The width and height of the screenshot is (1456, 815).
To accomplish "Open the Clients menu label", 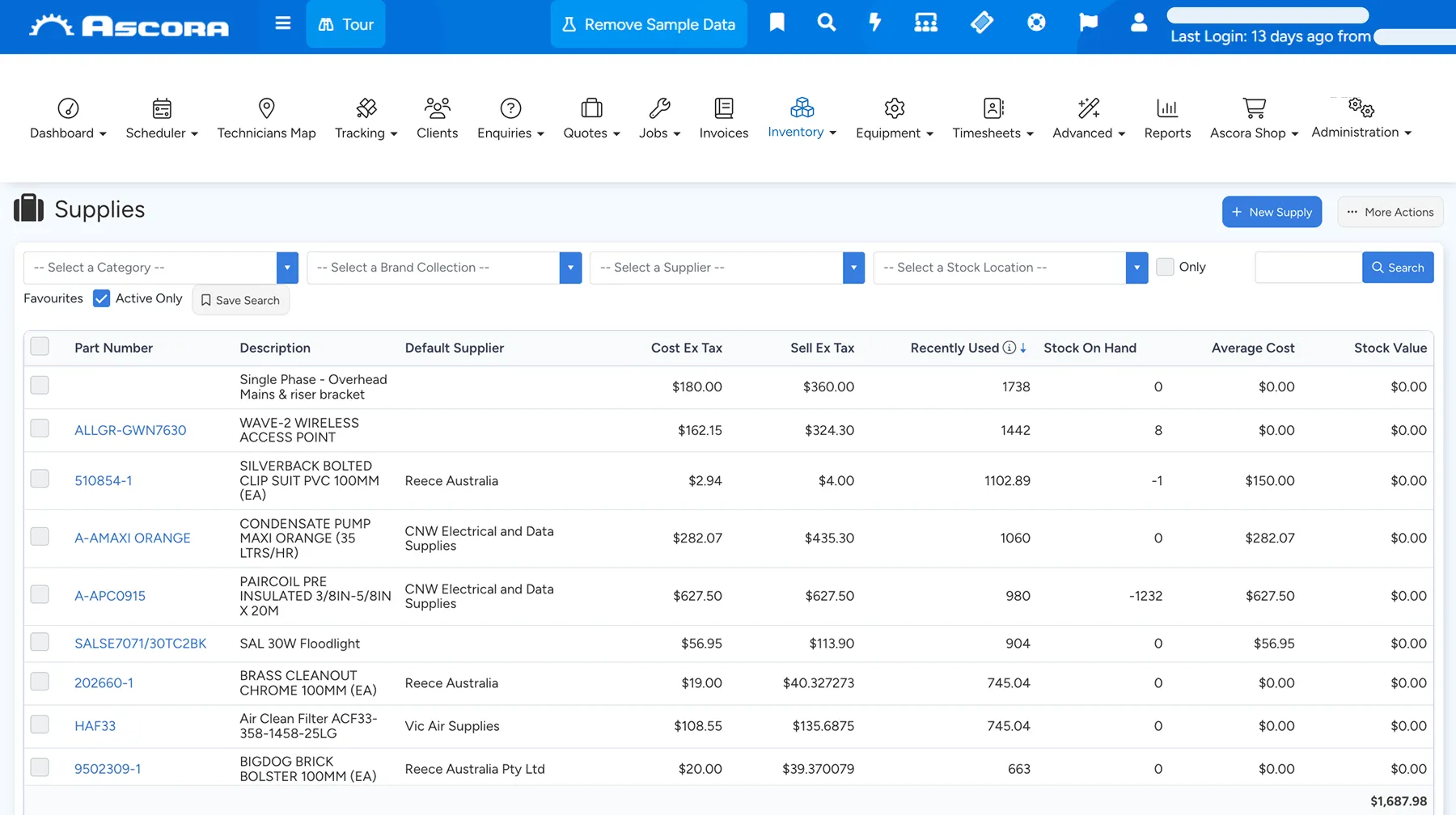I will click(x=437, y=133).
